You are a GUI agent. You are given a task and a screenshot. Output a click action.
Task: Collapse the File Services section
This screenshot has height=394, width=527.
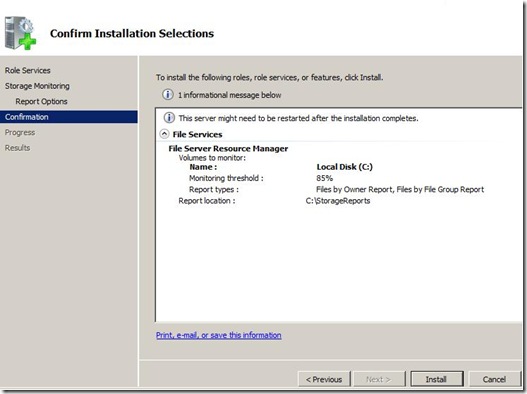pos(164,134)
